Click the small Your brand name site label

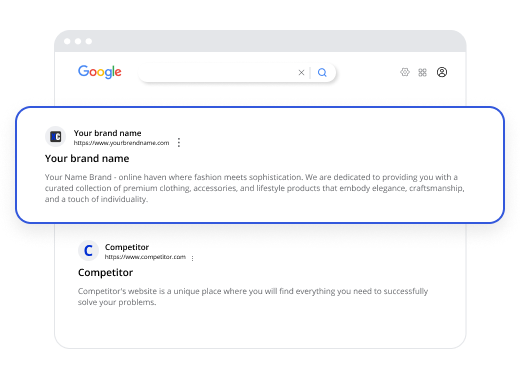[x=107, y=133]
